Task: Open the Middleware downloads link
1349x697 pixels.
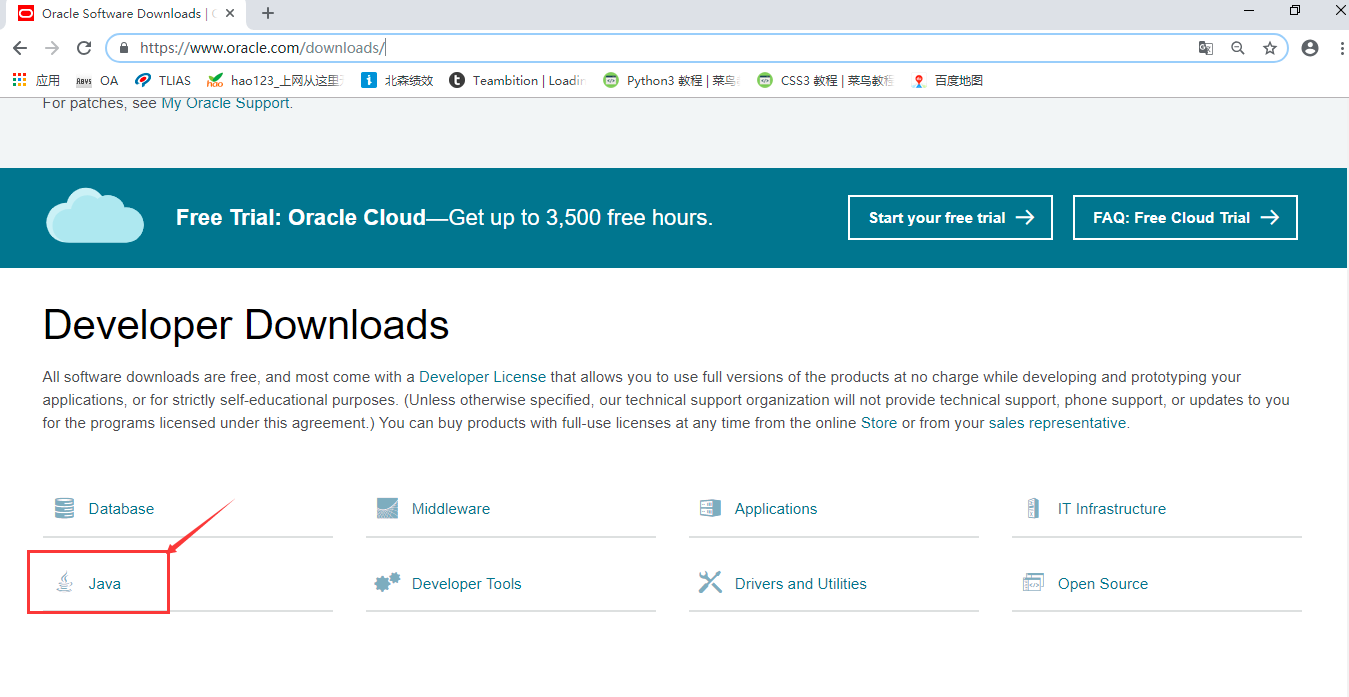Action: (x=451, y=509)
